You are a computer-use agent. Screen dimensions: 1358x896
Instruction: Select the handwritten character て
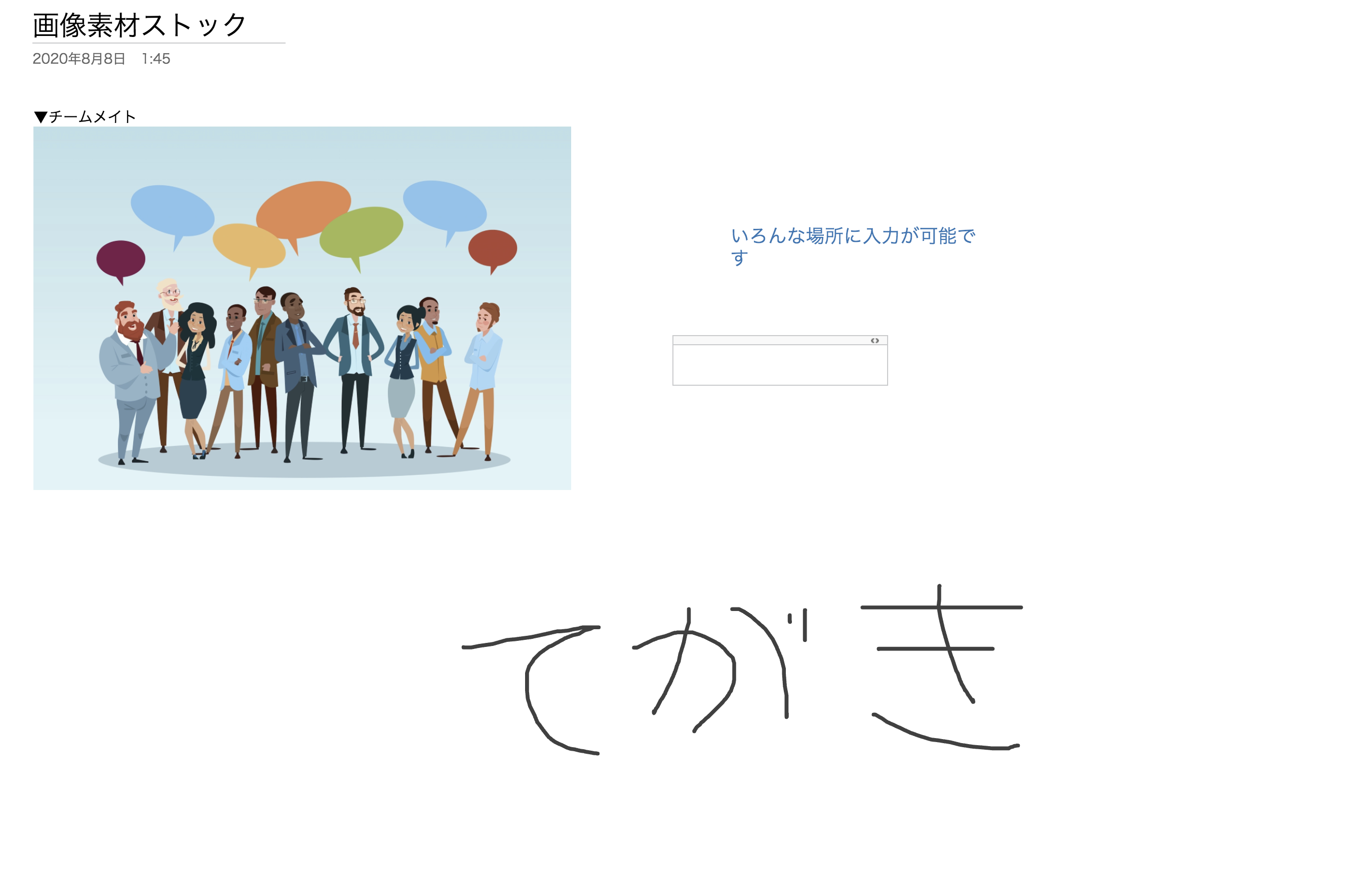531,689
